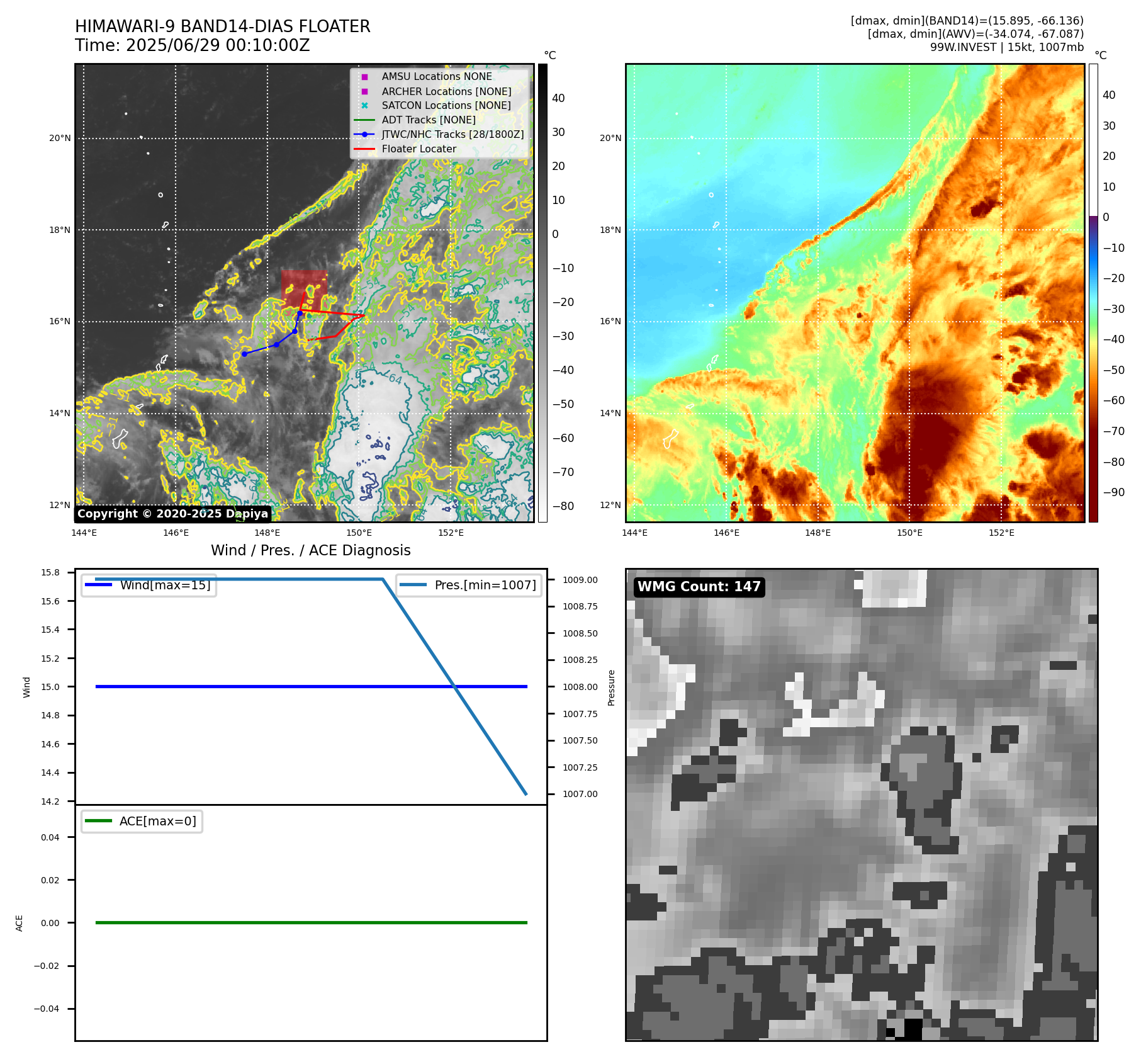Image resolution: width=1141 pixels, height=1064 pixels.
Task: Click the Time: 2025/06/29 00:10:00Z label
Action: click(193, 45)
